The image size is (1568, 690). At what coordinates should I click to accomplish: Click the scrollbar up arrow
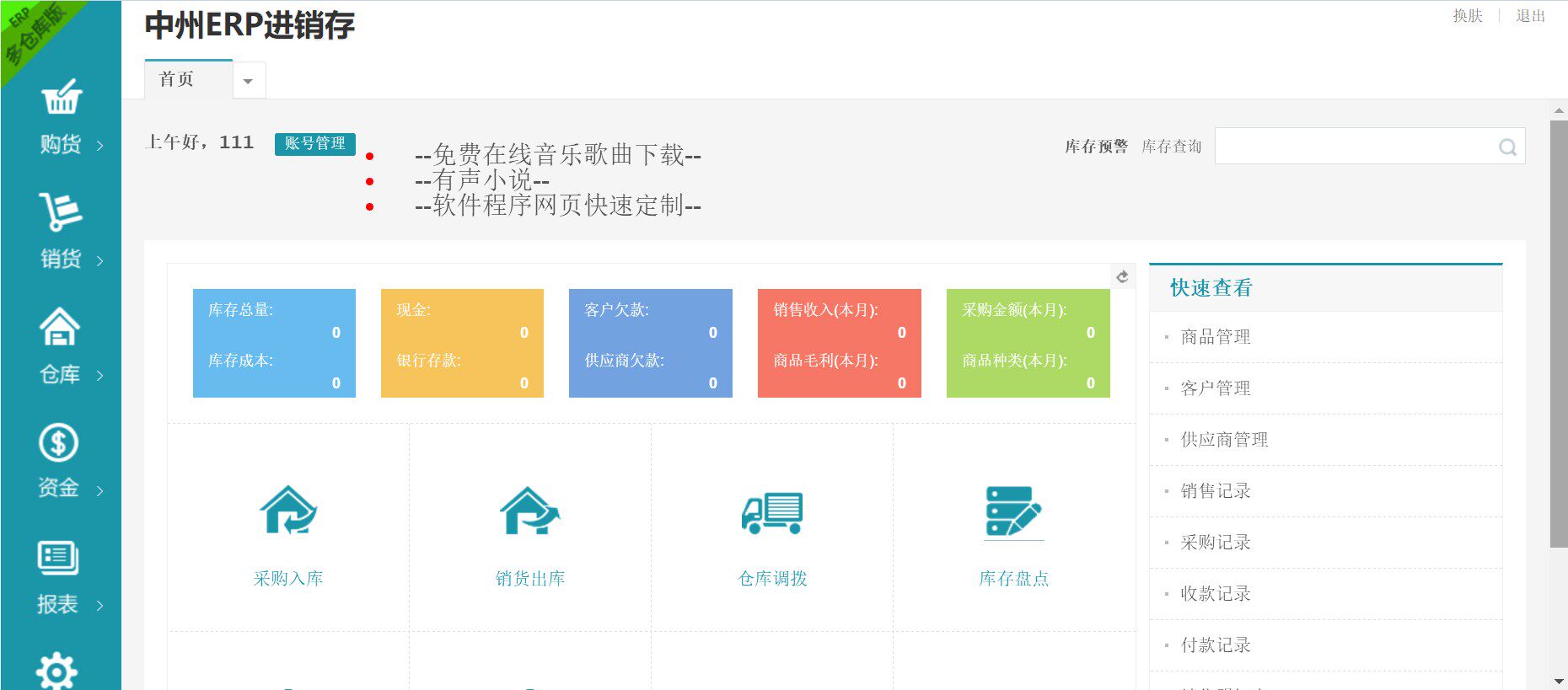(1559, 110)
